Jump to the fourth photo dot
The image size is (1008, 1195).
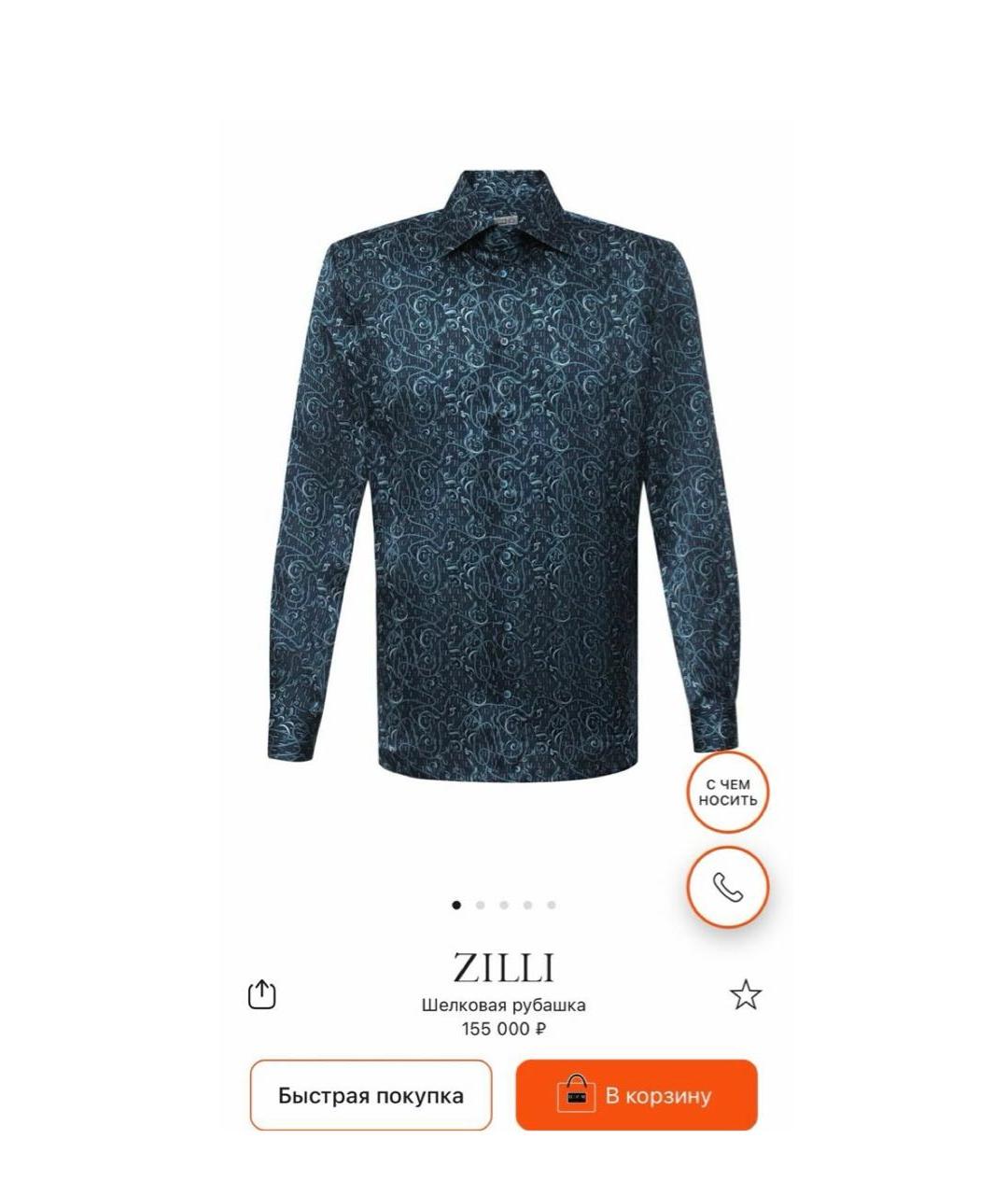pyautogui.click(x=527, y=905)
